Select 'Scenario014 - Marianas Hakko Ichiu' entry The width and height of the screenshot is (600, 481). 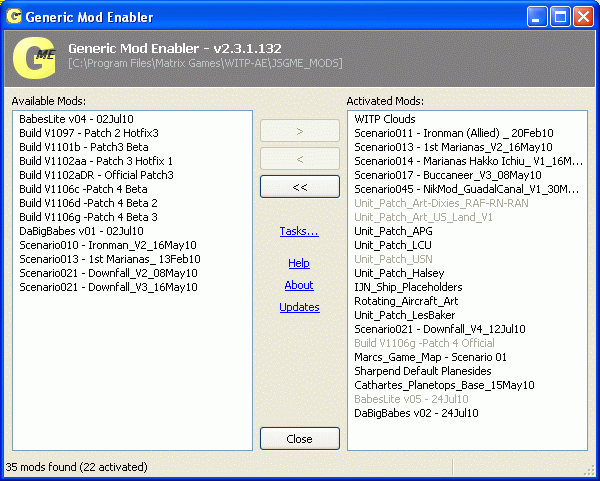click(468, 161)
